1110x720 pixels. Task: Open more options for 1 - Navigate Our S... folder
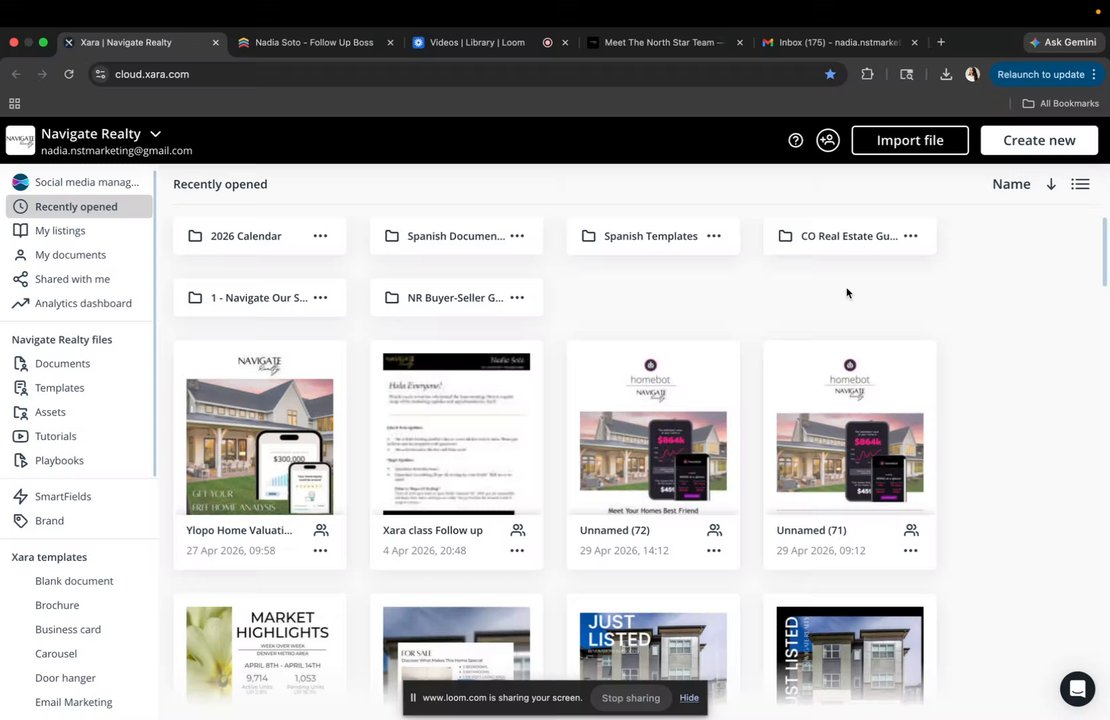pos(321,297)
